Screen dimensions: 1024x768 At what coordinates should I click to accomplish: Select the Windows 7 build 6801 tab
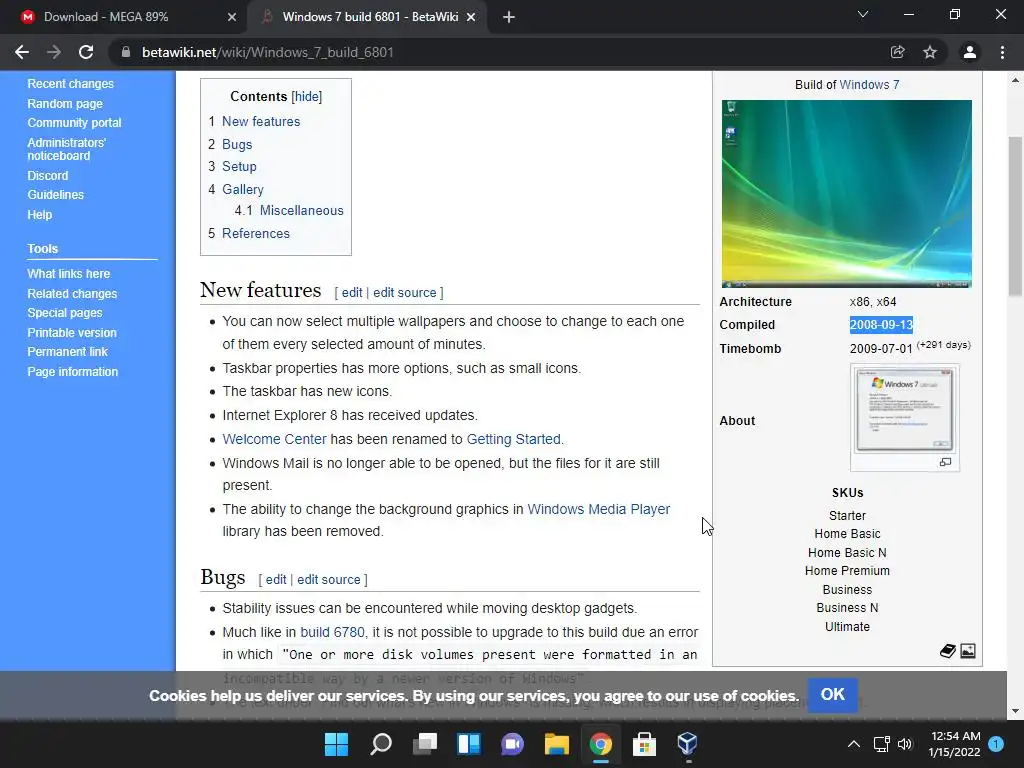[370, 17]
